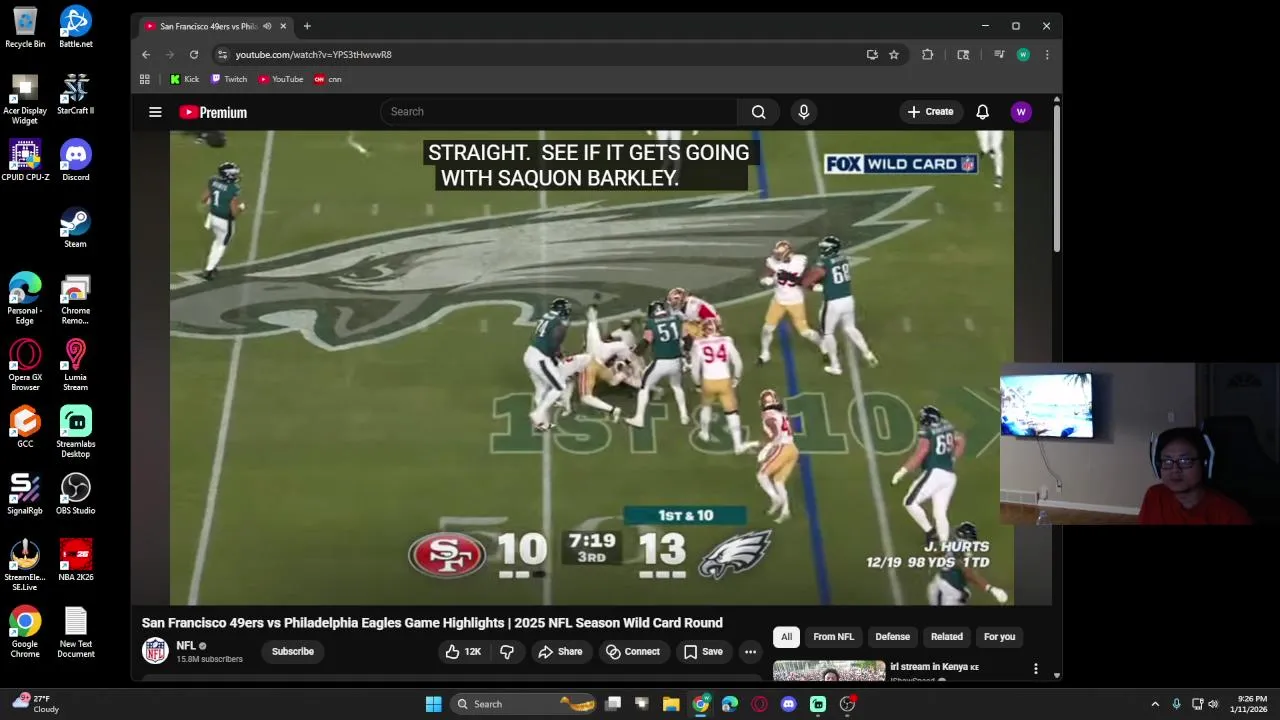This screenshot has height=720, width=1280.
Task: Subscribe to the NFL channel
Action: click(293, 651)
